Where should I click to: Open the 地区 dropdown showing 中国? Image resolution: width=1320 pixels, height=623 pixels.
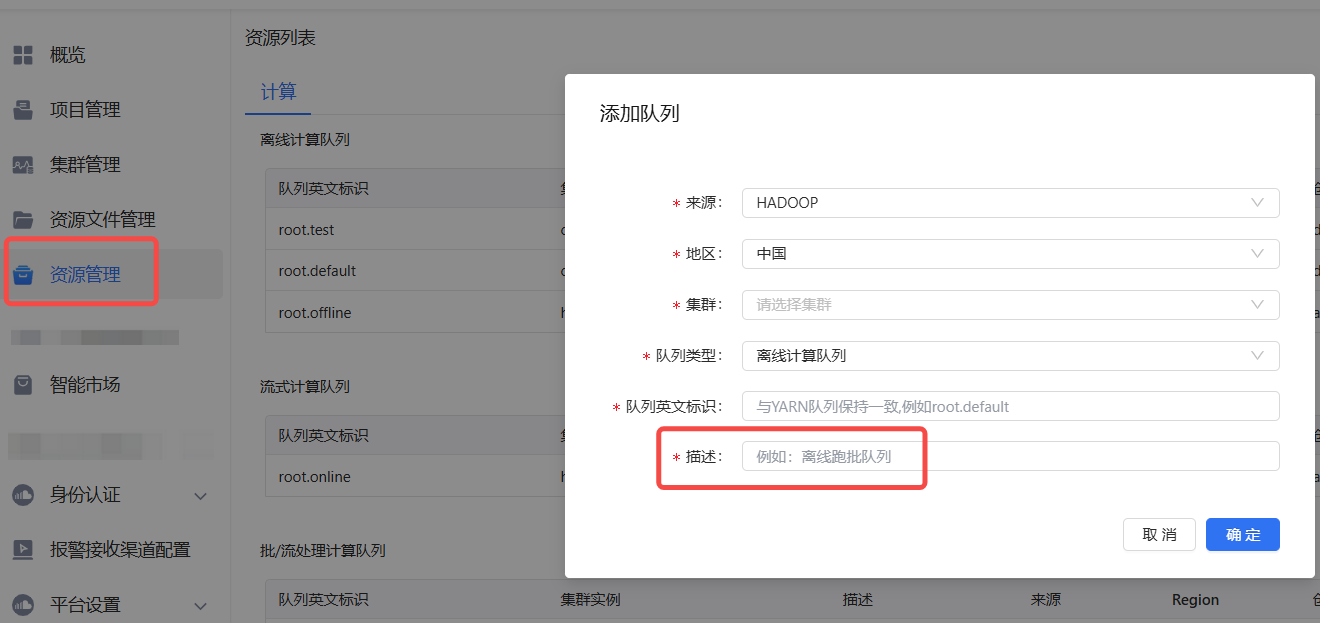click(x=1010, y=254)
